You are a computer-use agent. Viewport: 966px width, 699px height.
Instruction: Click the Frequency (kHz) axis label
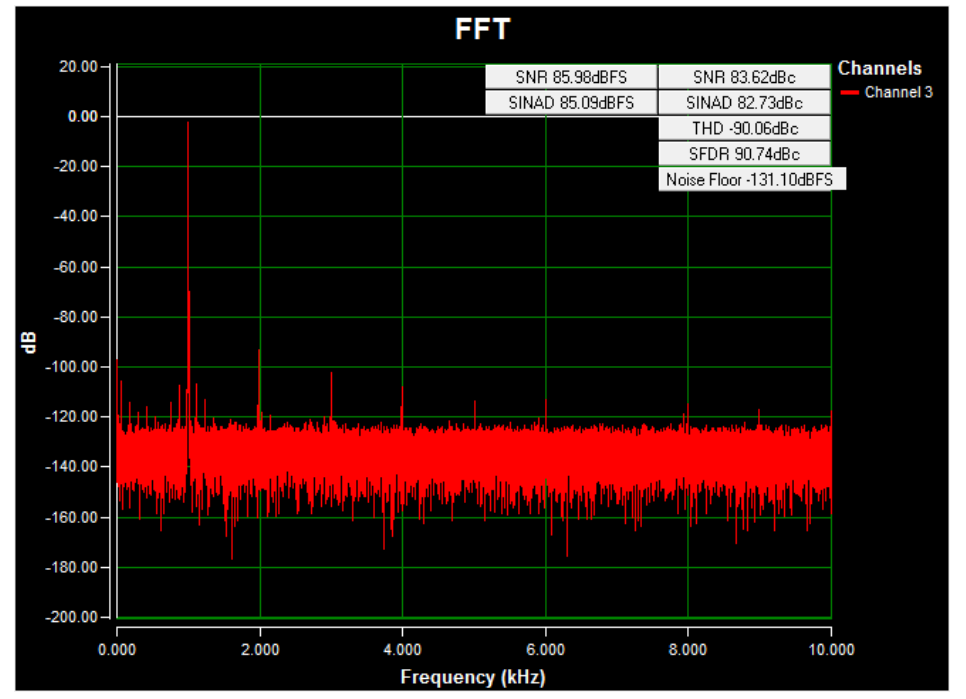[x=473, y=677]
